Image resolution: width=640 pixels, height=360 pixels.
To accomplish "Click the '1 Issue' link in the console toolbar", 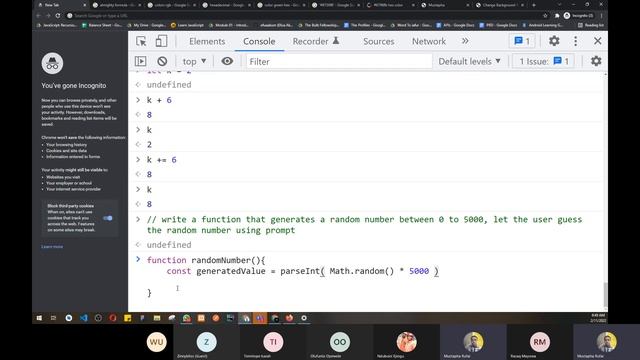I will point(544,61).
